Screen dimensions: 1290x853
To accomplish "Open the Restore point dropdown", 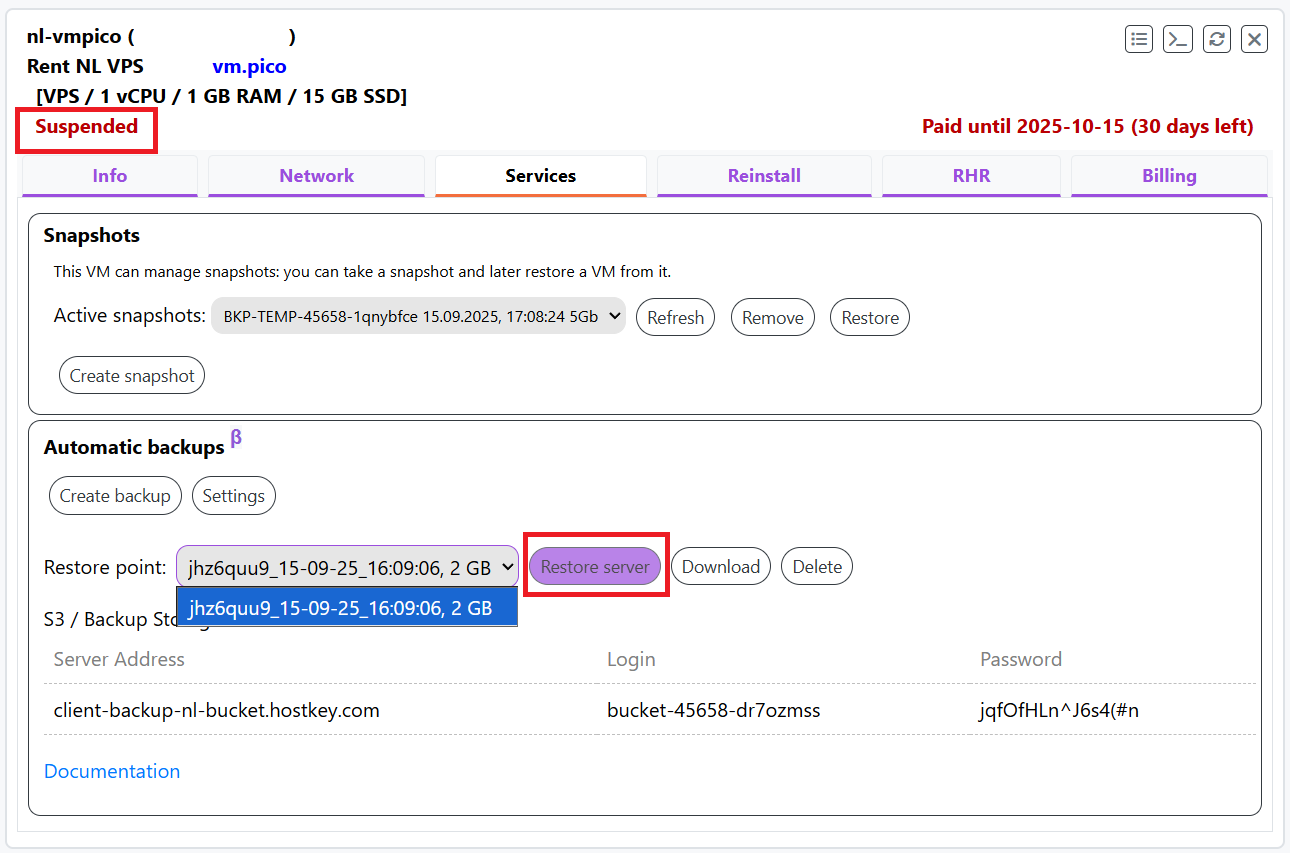I will [x=347, y=567].
